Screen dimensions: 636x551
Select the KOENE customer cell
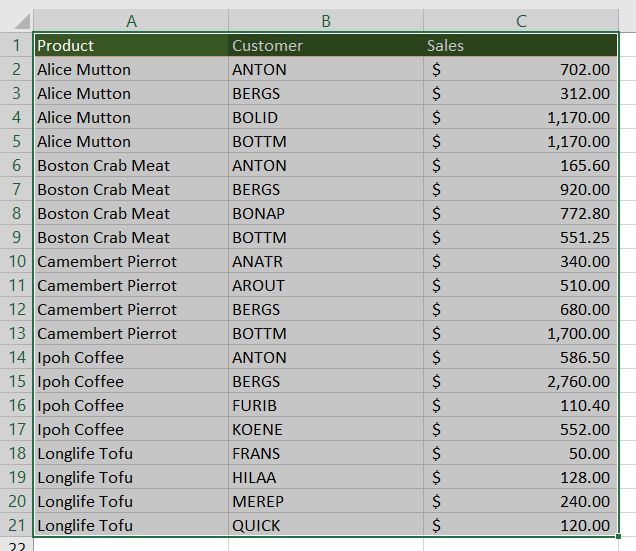pyautogui.click(x=326, y=429)
